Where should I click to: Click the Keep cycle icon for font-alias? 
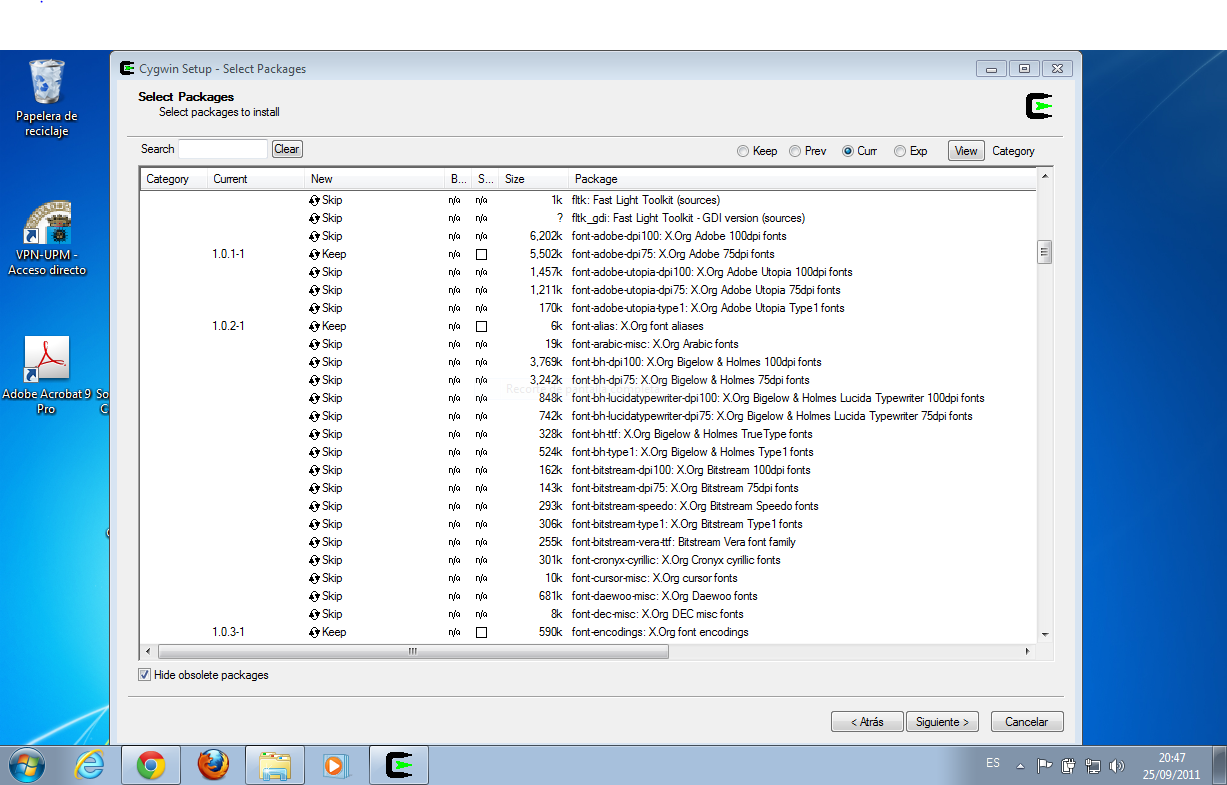pos(315,326)
